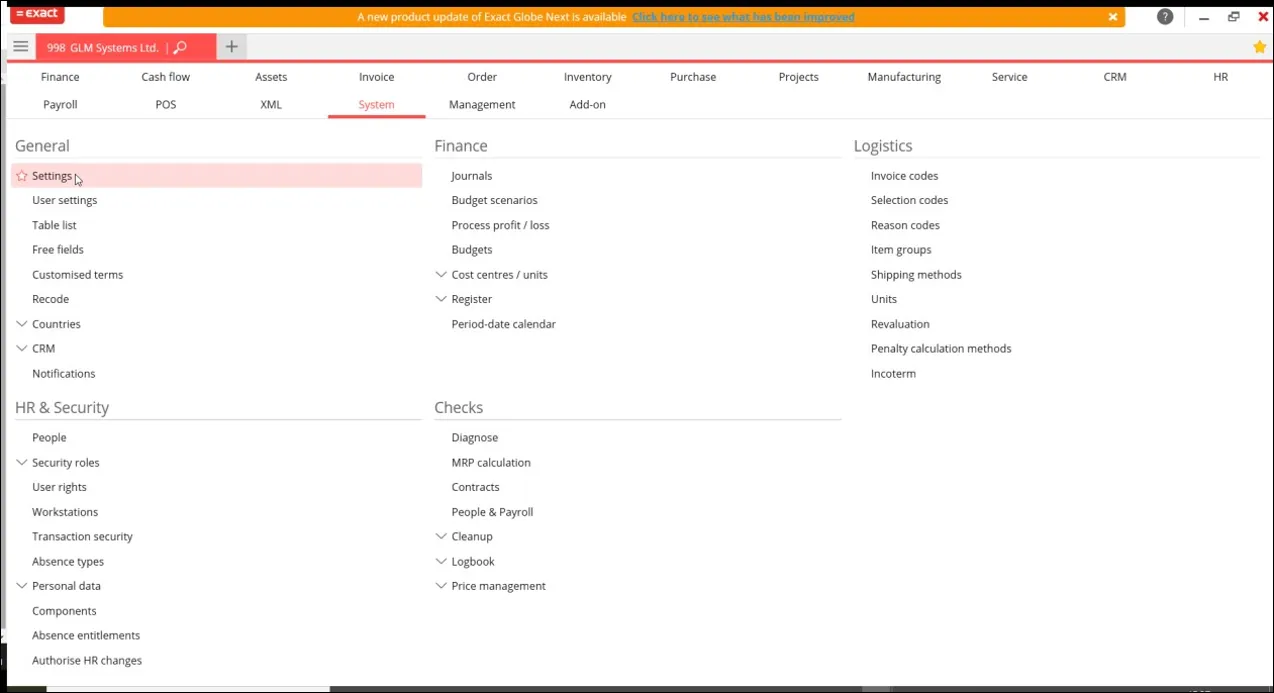
Task: Expand Cost centres / units
Action: (x=441, y=274)
